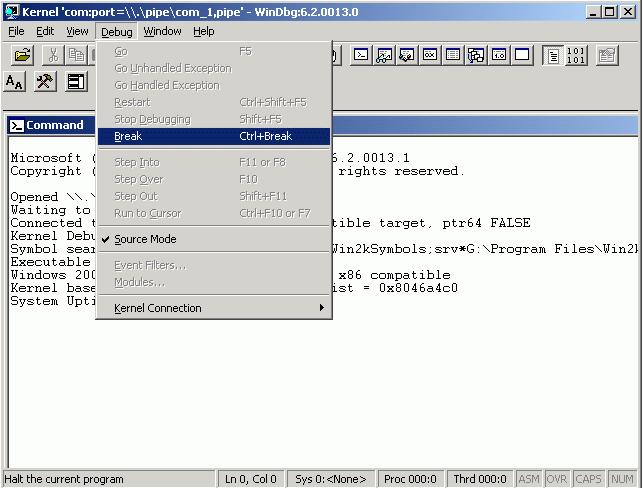Click the Copy toolbar icon

pos(76,55)
